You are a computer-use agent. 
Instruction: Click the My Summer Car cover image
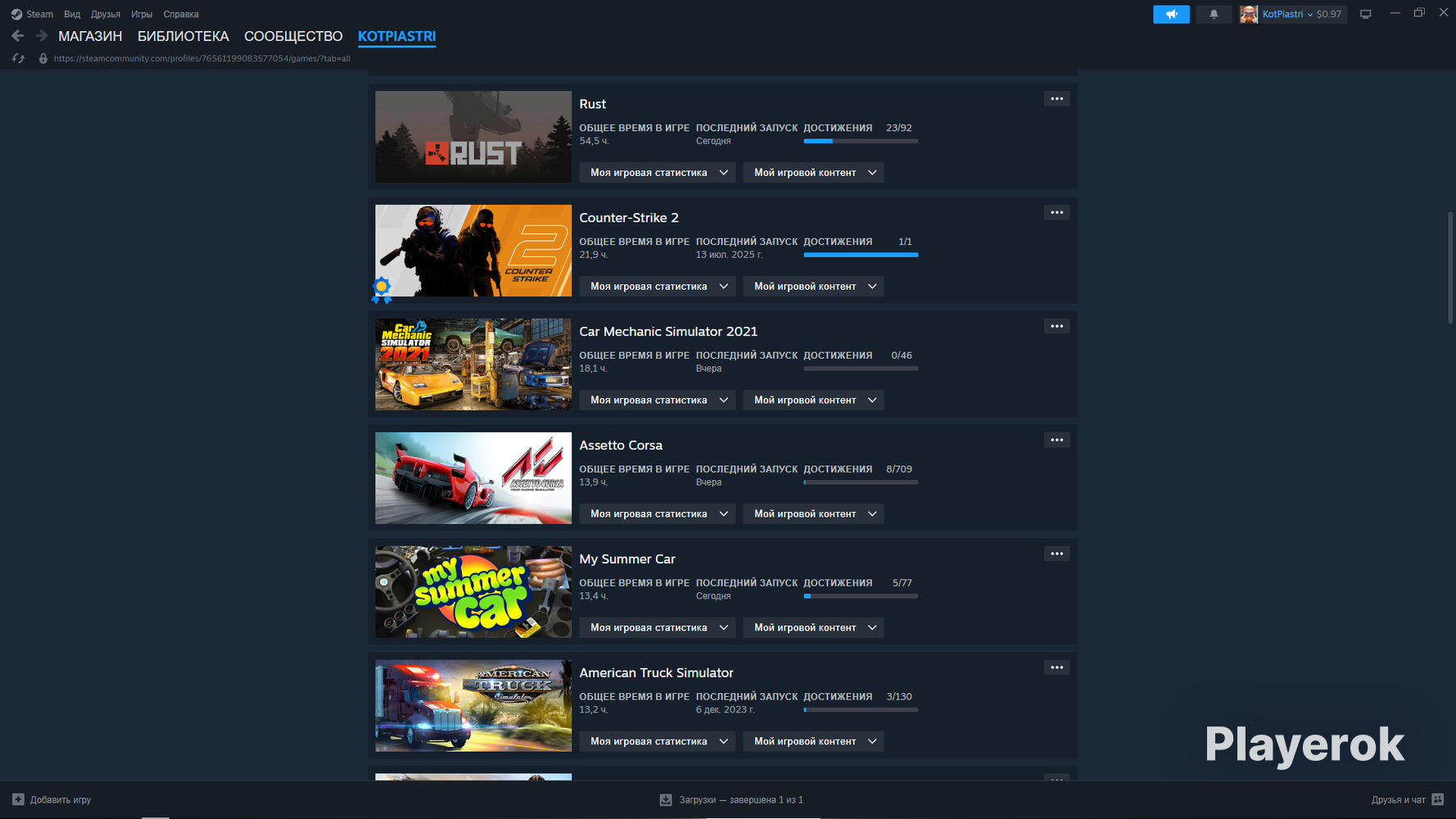point(473,592)
